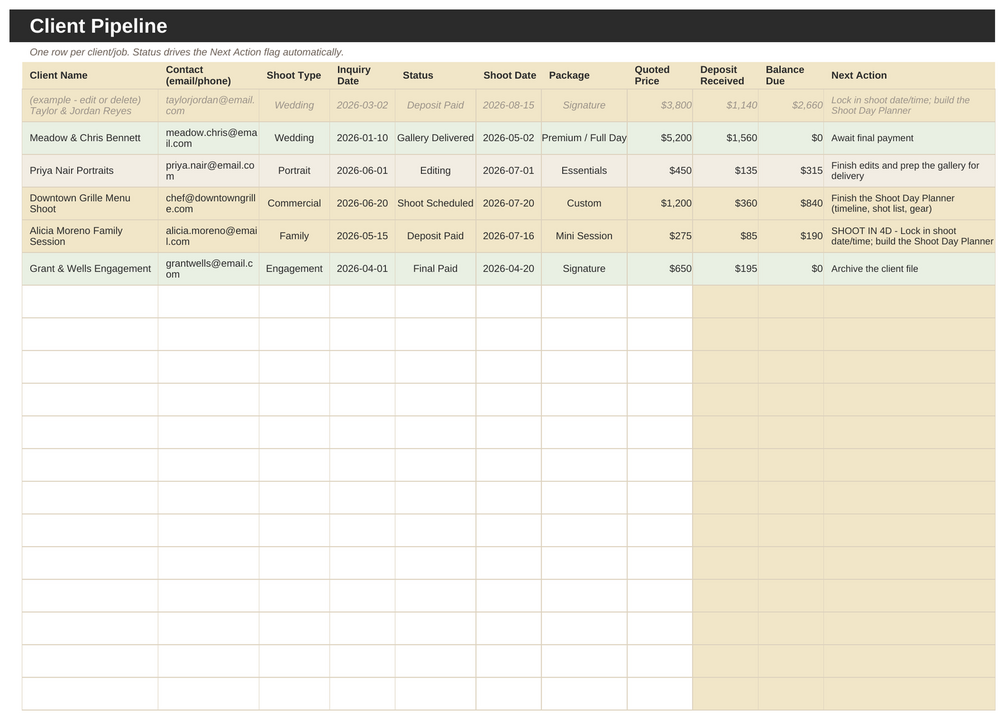Select the Mini Session package cell
The height and width of the screenshot is (720, 1005).
(x=584, y=236)
